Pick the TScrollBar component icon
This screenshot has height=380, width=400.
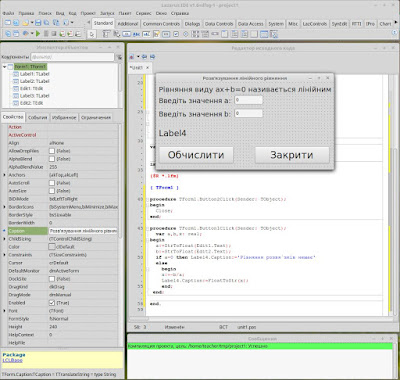tap(215, 34)
